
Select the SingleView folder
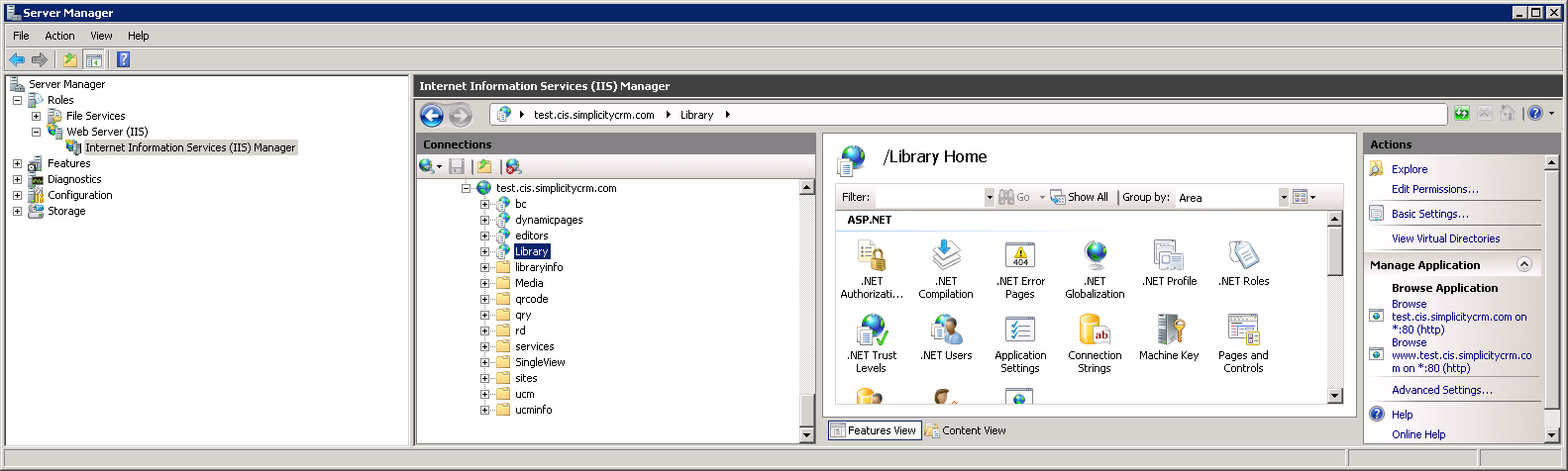[x=540, y=362]
